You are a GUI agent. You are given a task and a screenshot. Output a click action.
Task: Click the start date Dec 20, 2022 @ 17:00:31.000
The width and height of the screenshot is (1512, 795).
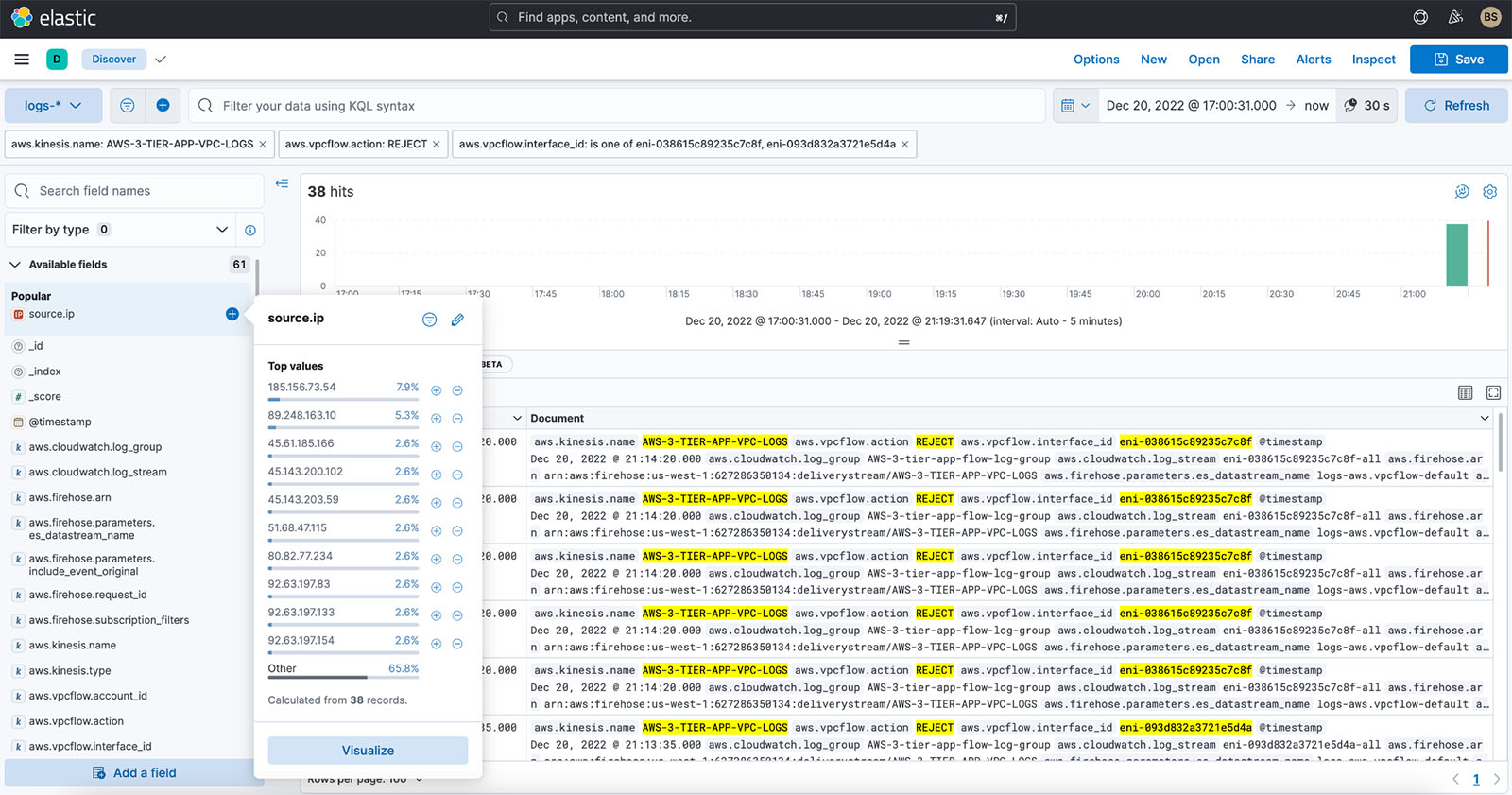tap(1191, 106)
